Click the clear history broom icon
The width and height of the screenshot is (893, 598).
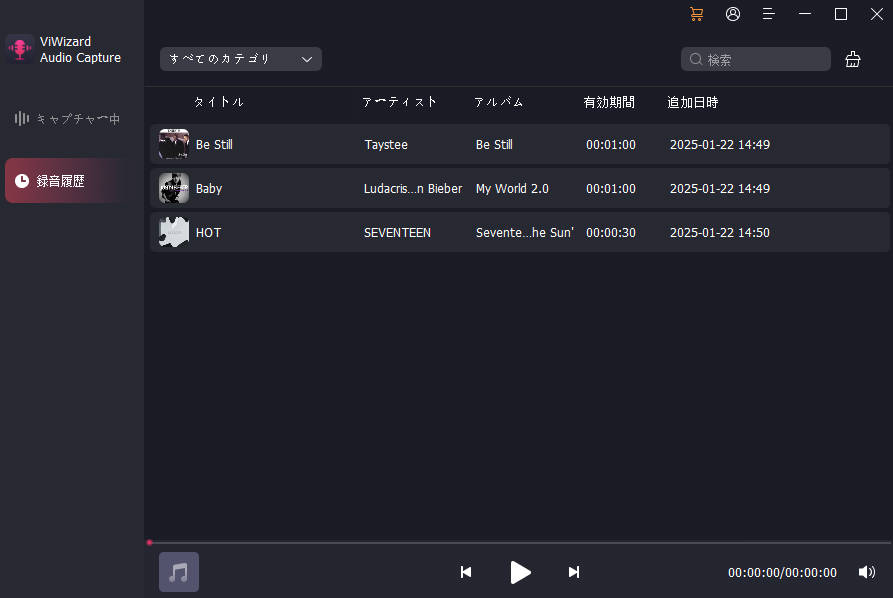853,59
